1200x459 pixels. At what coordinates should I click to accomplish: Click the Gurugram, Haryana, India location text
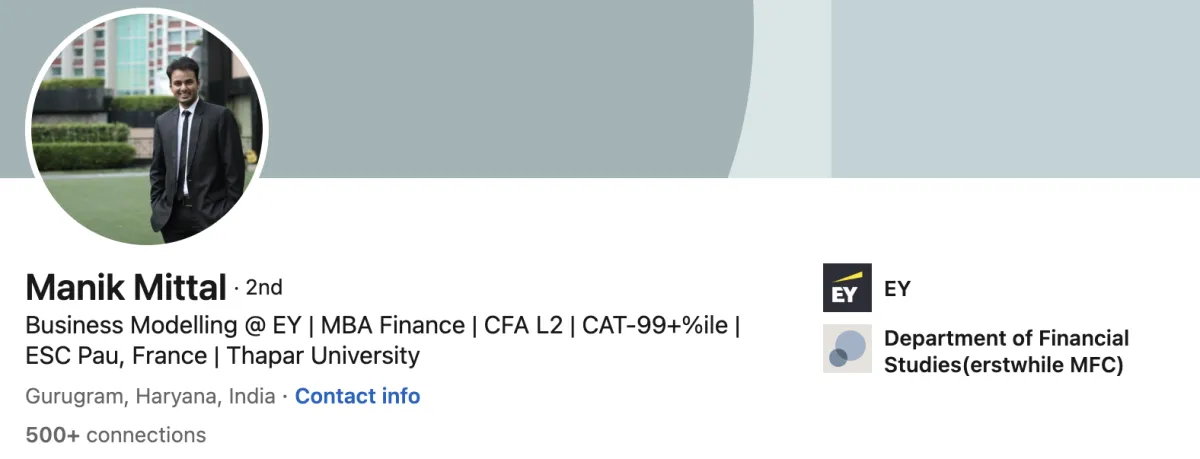tap(150, 396)
